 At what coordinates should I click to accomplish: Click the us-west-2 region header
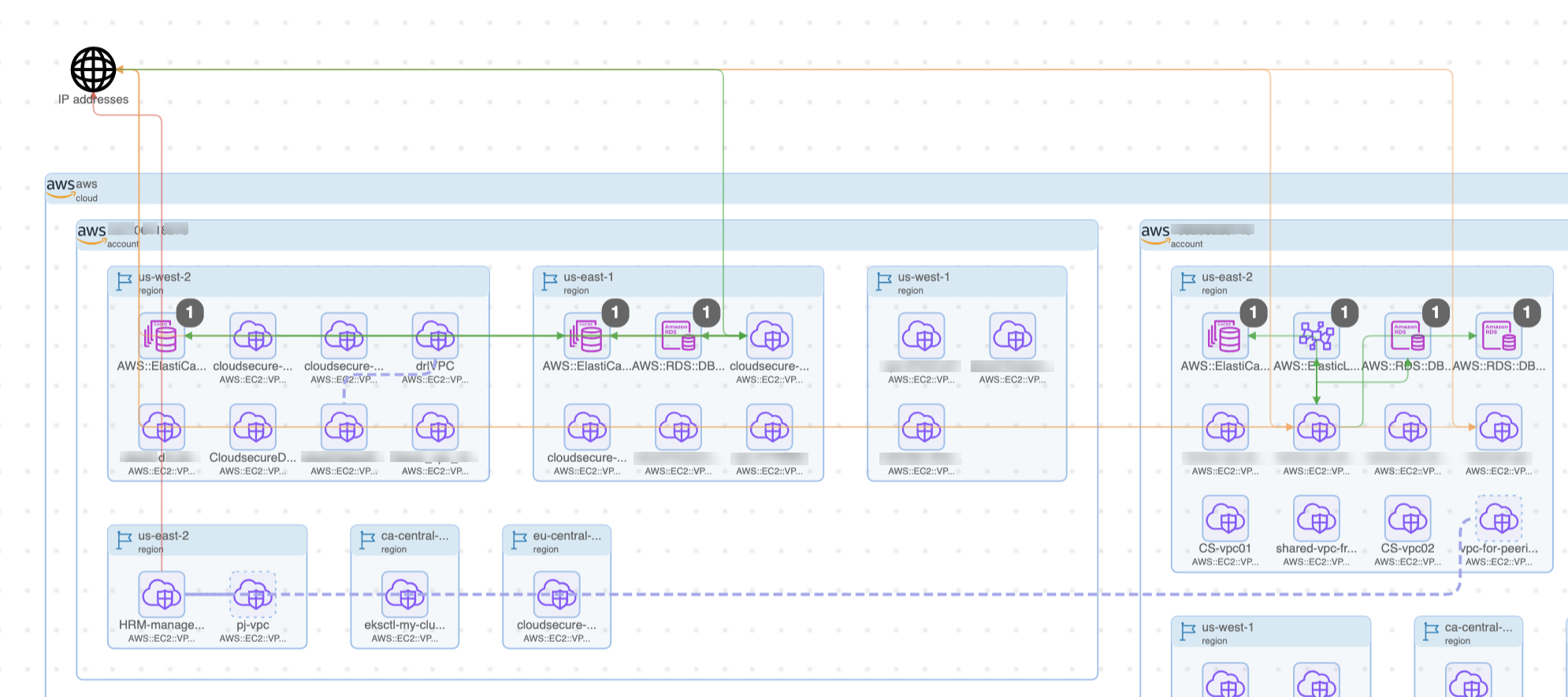(299, 282)
